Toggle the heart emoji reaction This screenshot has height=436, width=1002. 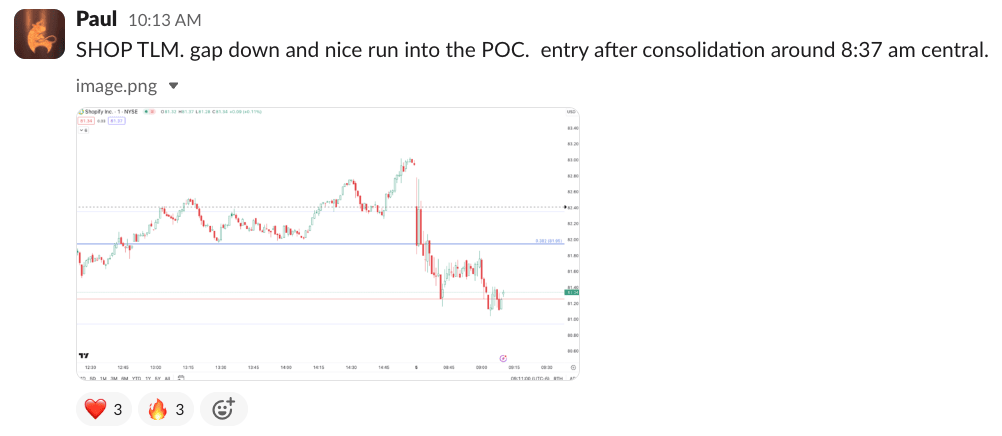(x=104, y=408)
